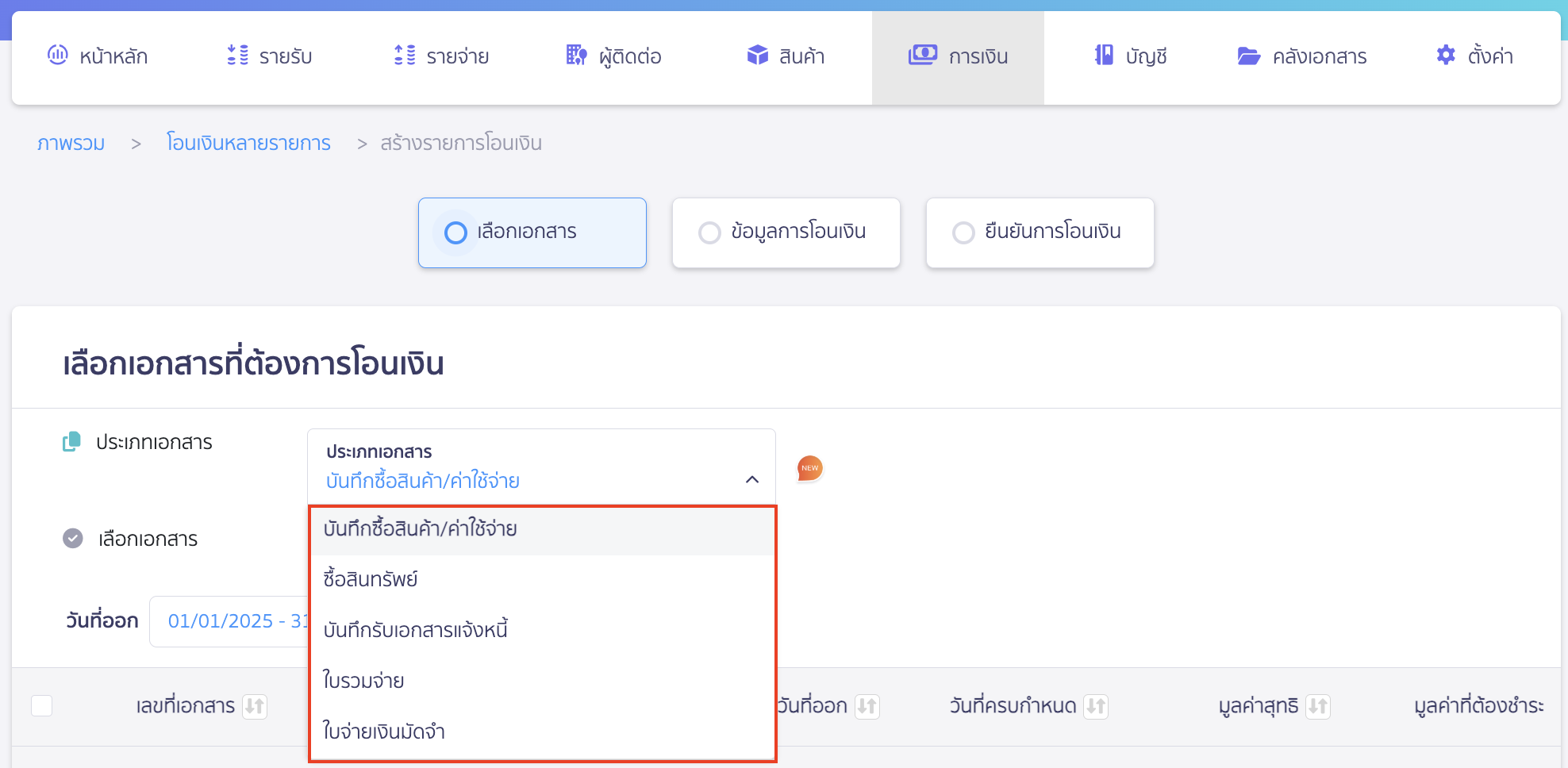Select the ยืนยันการโอนเงิน step radio
Screen dimensions: 1568x768
963,232
